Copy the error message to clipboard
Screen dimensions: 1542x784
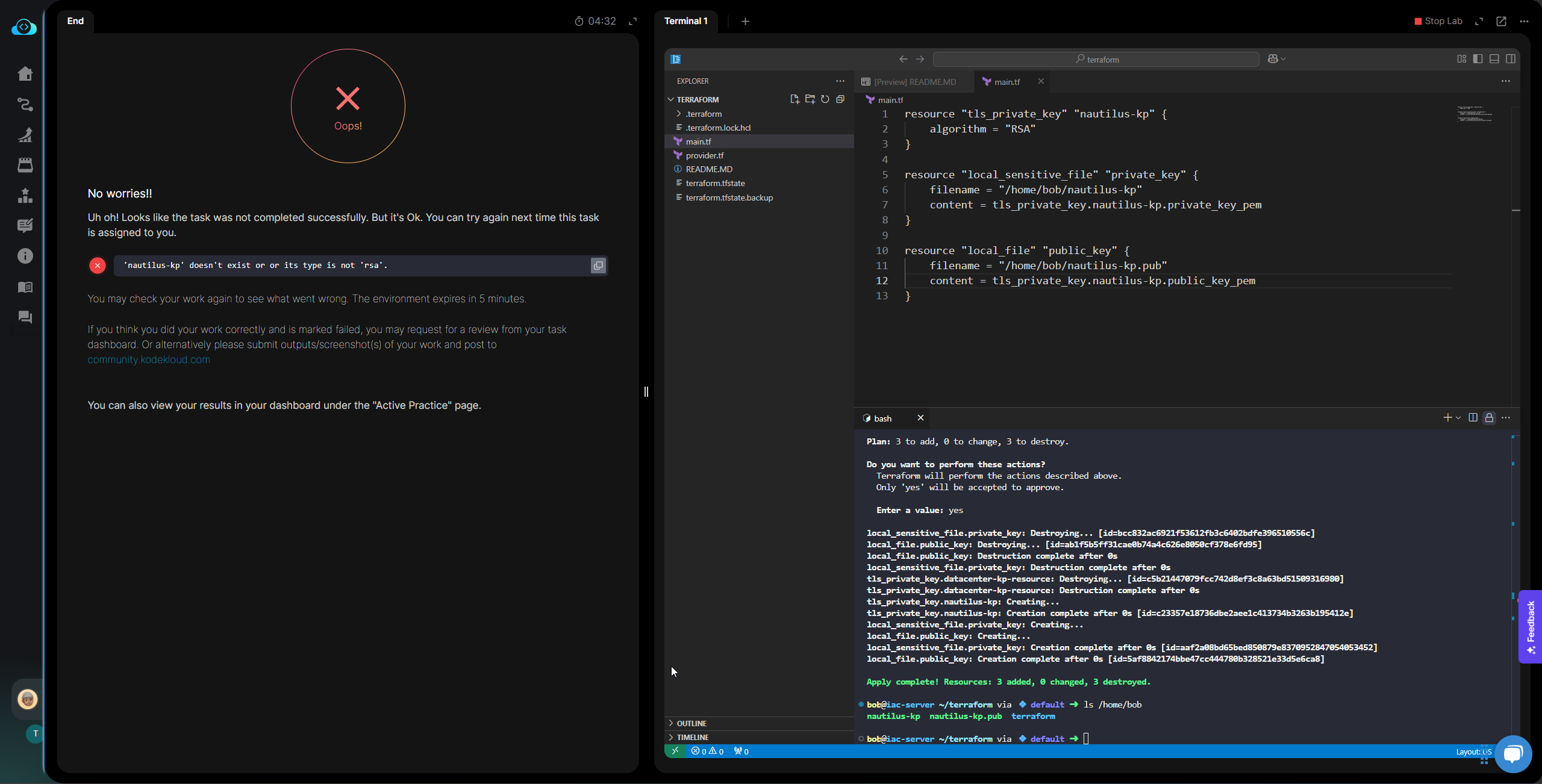(598, 266)
